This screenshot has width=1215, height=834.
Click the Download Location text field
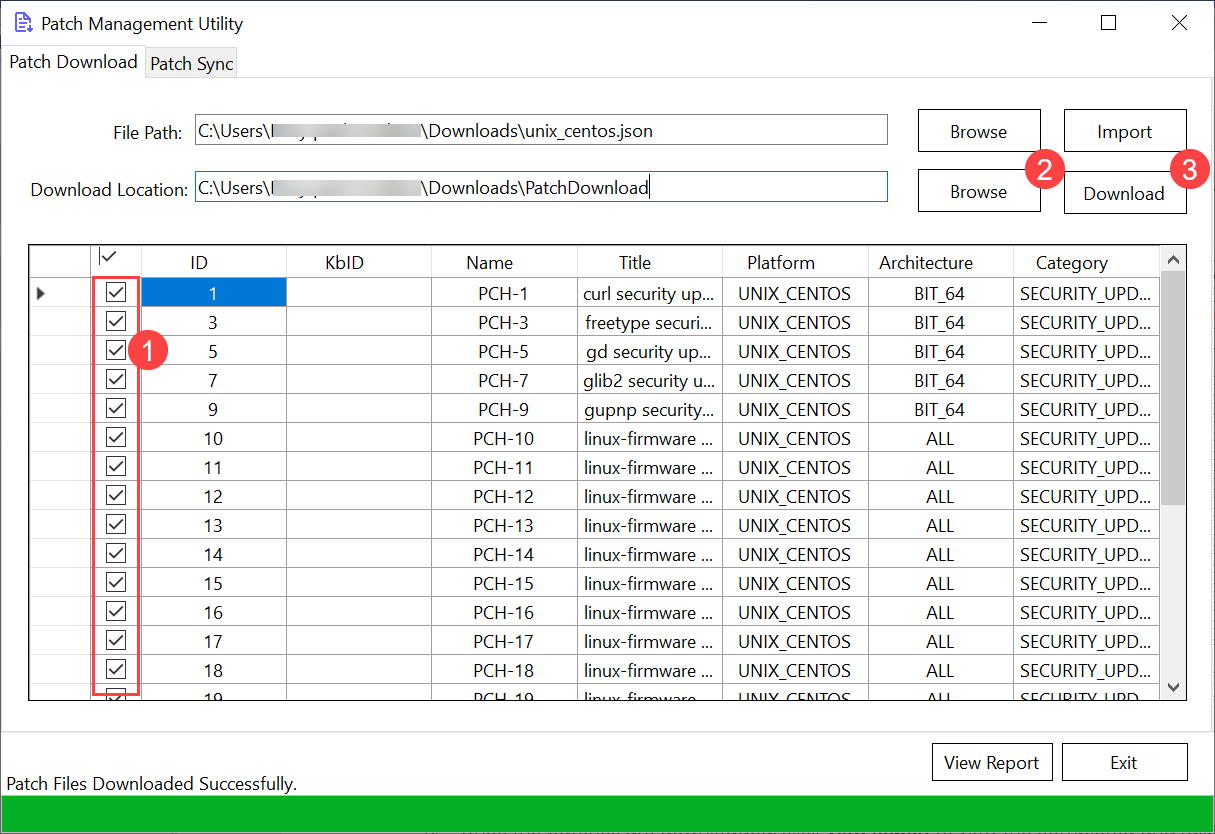540,187
